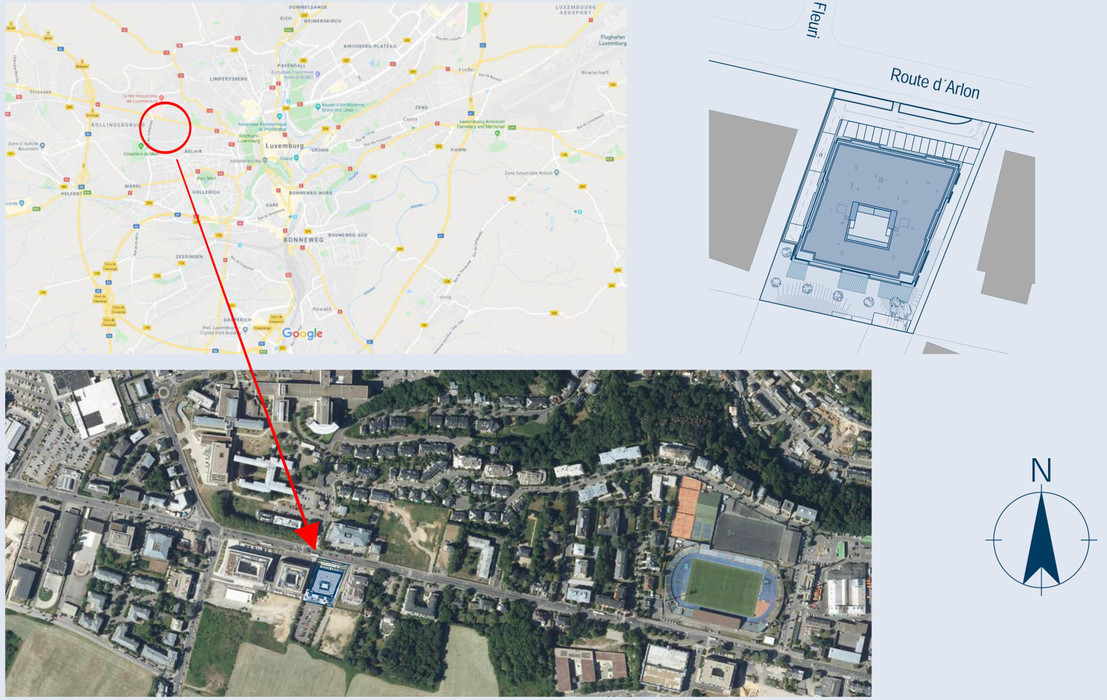This screenshot has width=1107, height=700.
Task: Click the Route d'Arlon street label
Action: tap(935, 84)
